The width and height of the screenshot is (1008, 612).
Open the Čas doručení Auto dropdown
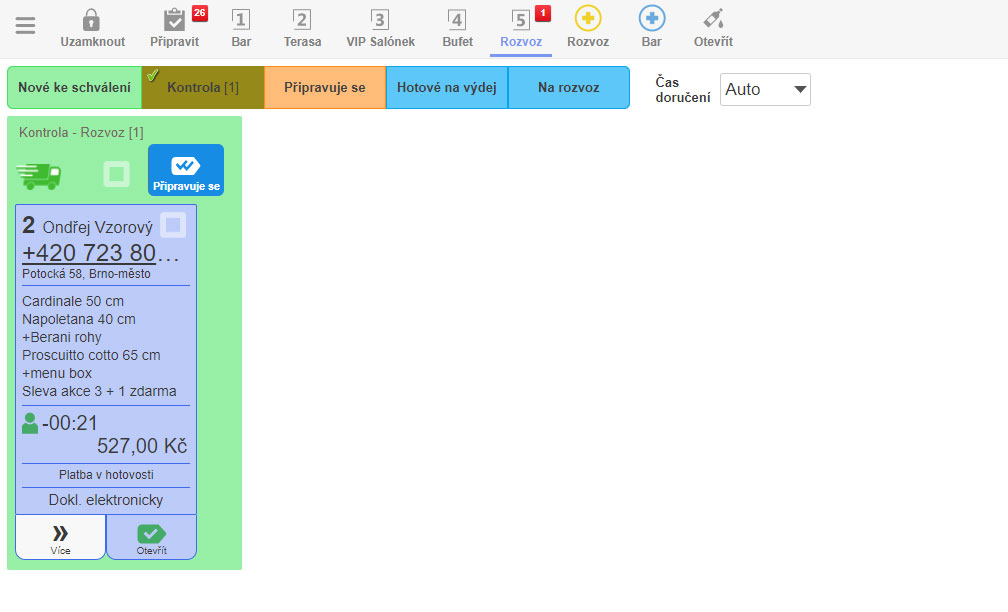coord(765,89)
